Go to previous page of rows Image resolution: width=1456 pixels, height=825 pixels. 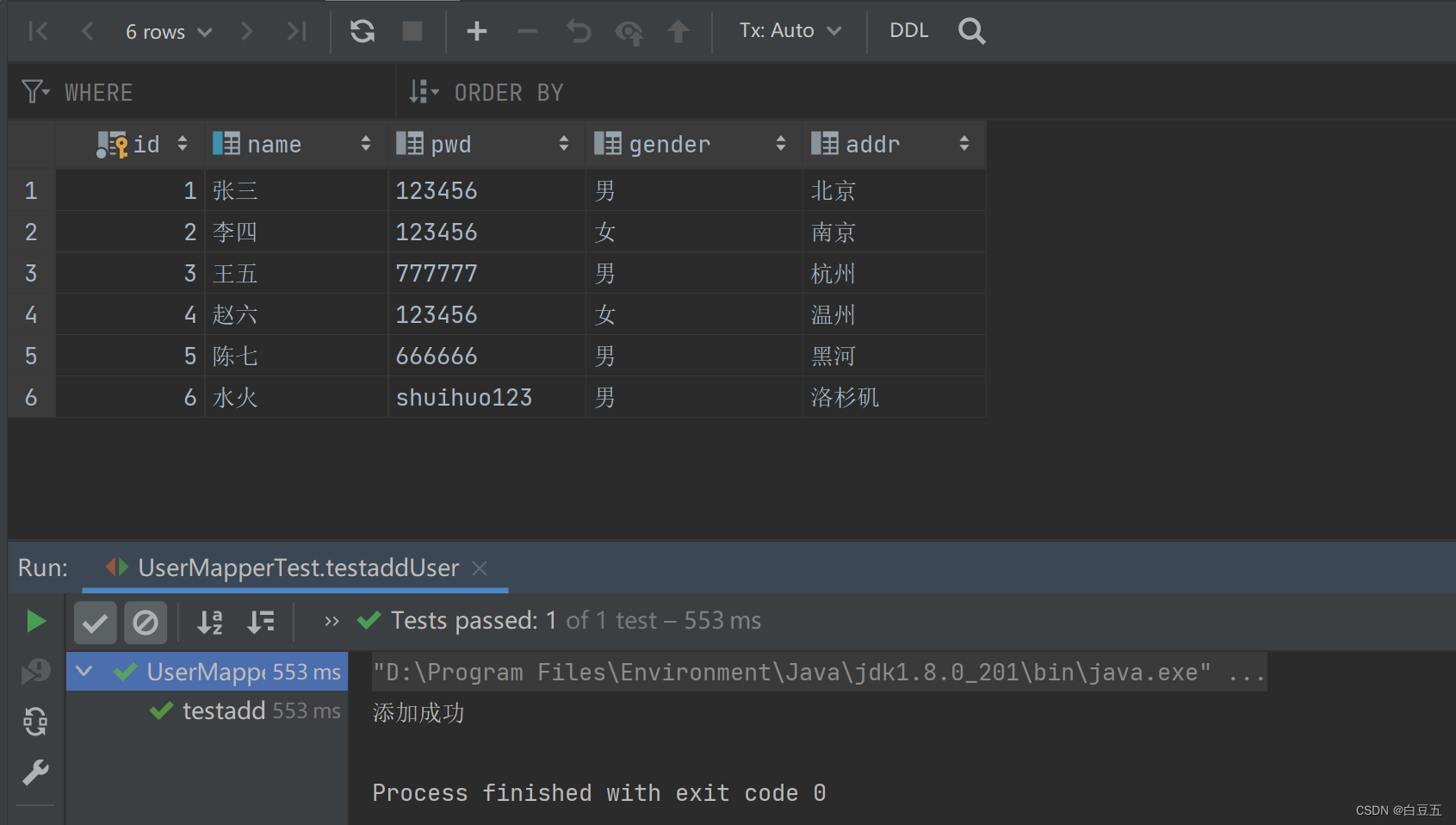click(87, 32)
